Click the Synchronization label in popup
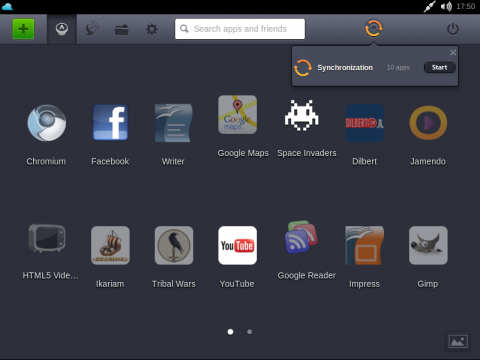Image resolution: width=480 pixels, height=360 pixels. pyautogui.click(x=345, y=67)
